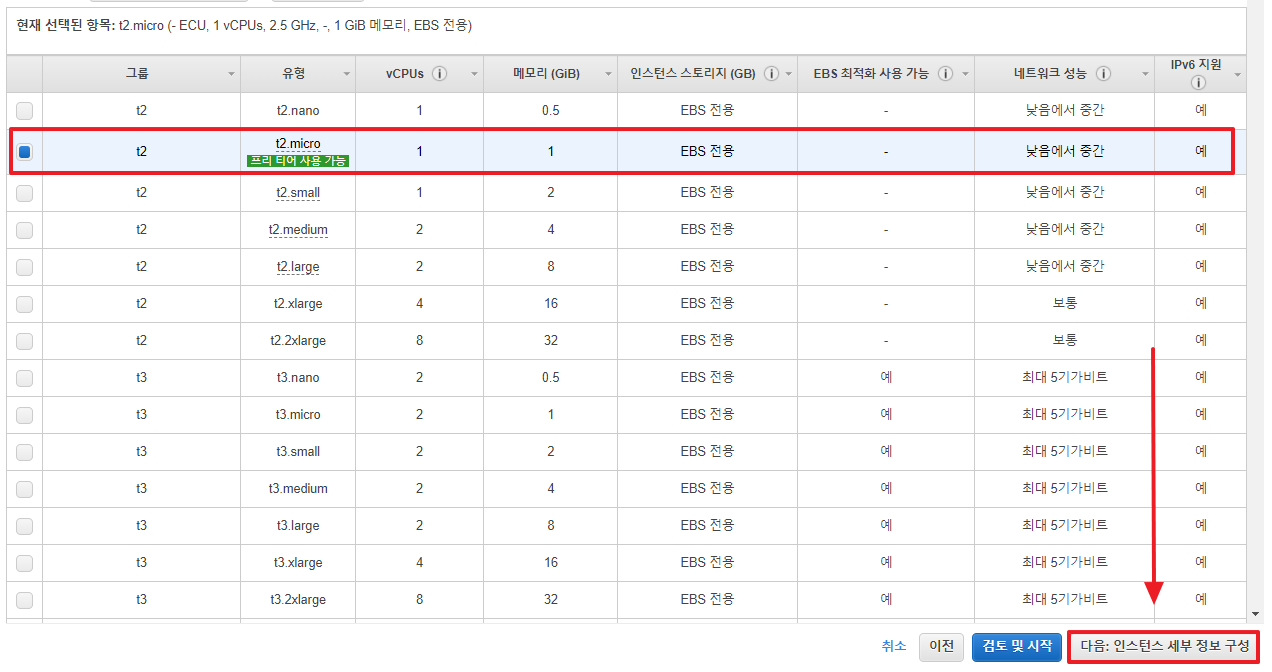This screenshot has width=1272, height=672.
Task: Click the scrollbar down arrow
Action: (1255, 614)
